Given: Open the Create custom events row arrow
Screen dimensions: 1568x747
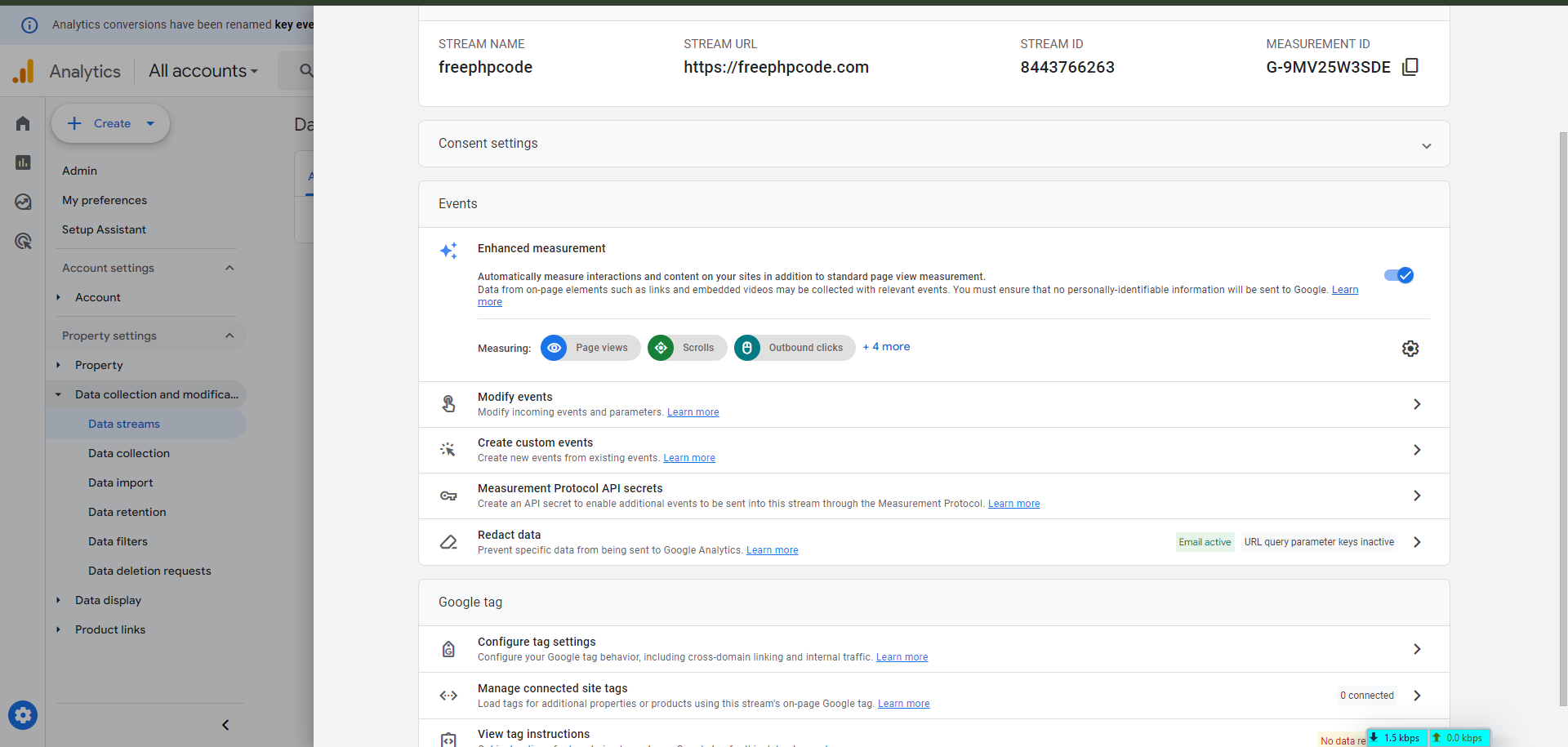Looking at the screenshot, I should pos(1417,450).
